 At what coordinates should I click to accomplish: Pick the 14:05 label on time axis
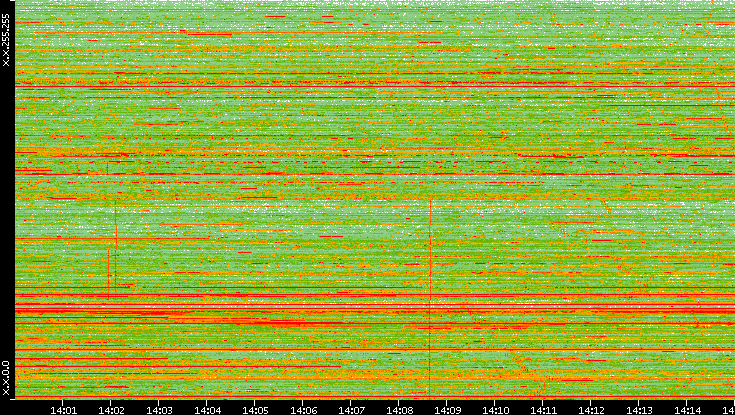[x=255, y=411]
